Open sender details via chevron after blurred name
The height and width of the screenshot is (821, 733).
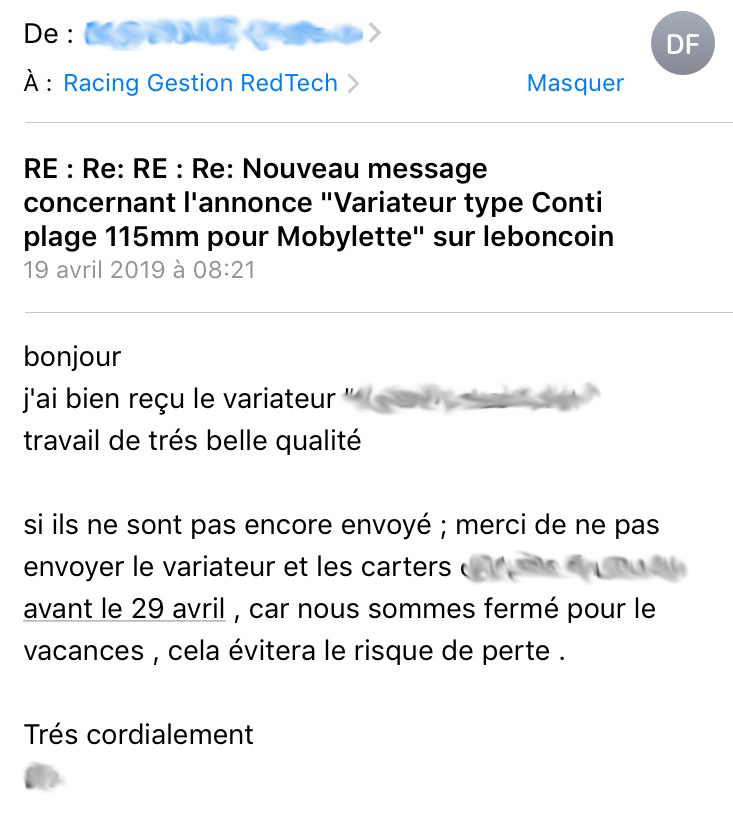(x=374, y=33)
